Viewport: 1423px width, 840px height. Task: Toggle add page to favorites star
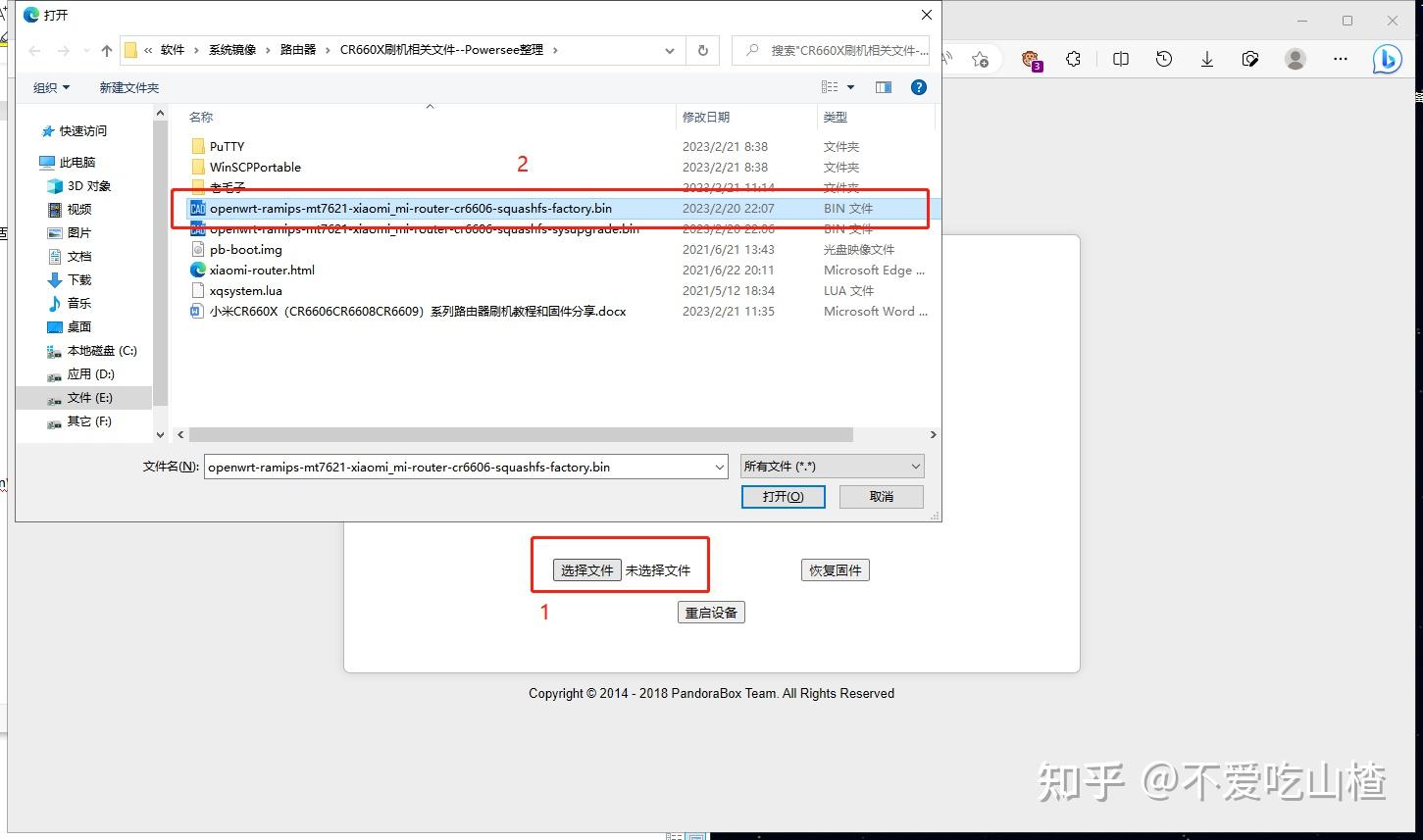click(980, 59)
